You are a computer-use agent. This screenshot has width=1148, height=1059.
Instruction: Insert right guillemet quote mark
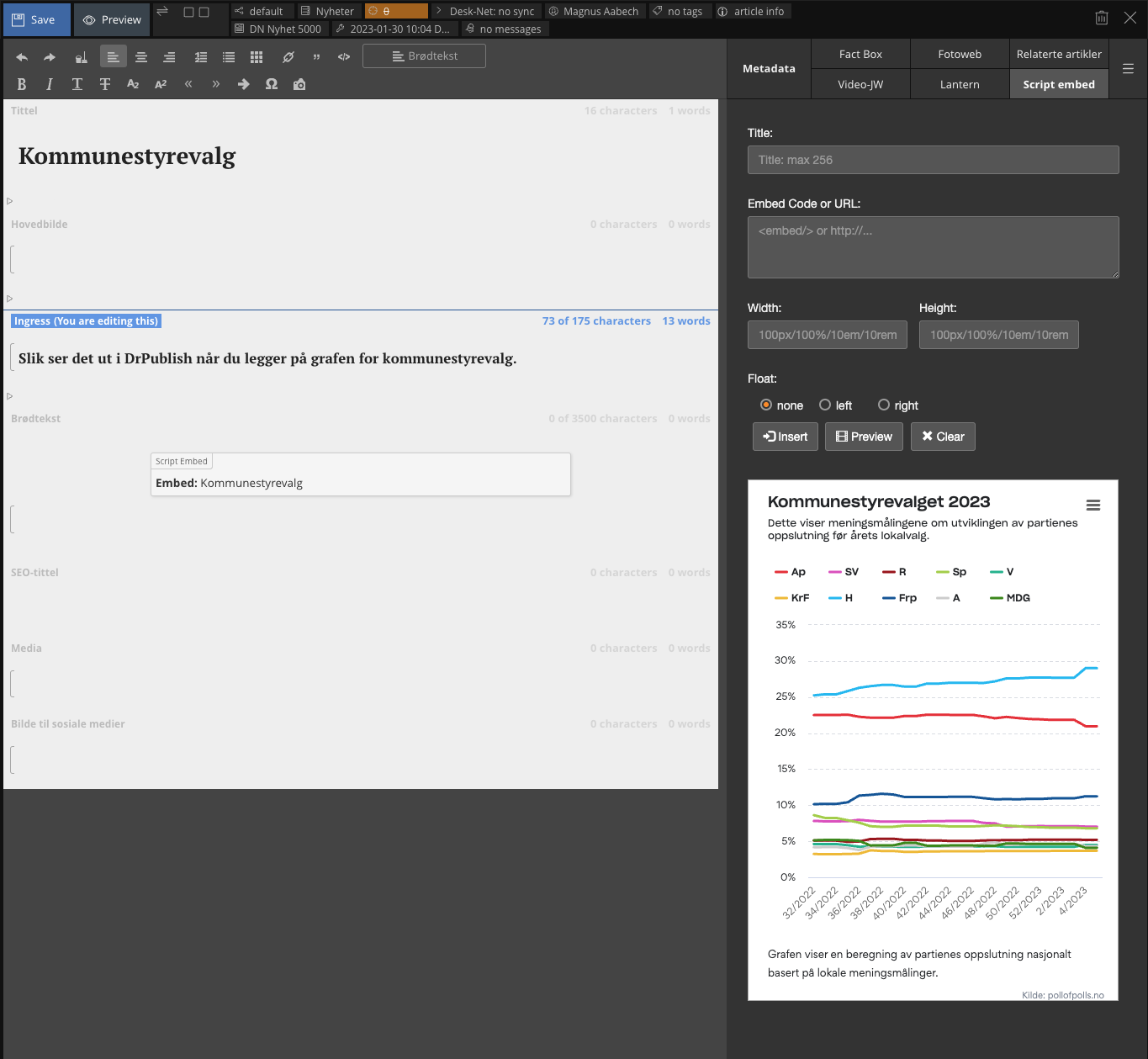tap(216, 84)
